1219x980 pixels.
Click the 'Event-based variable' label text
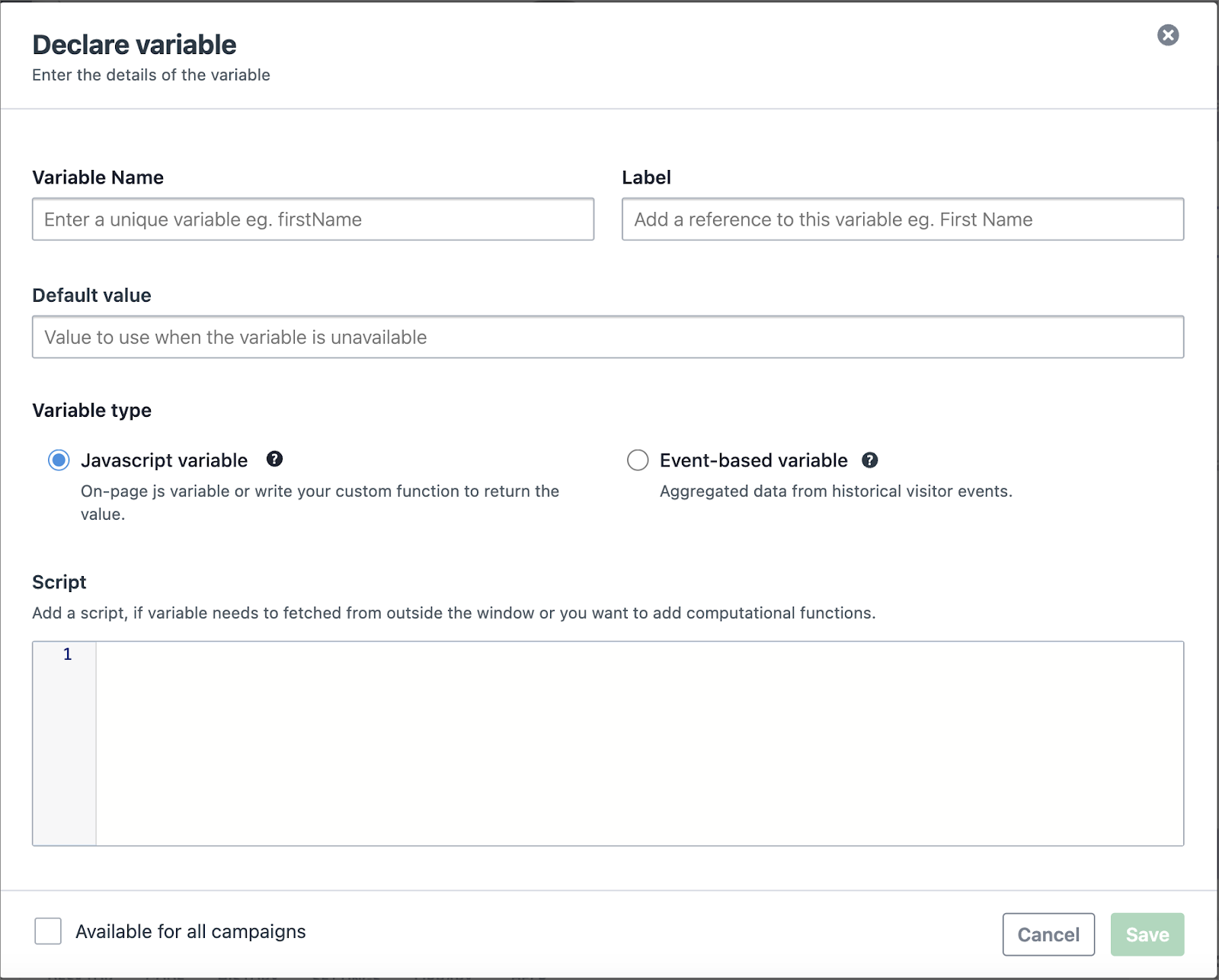pos(753,460)
